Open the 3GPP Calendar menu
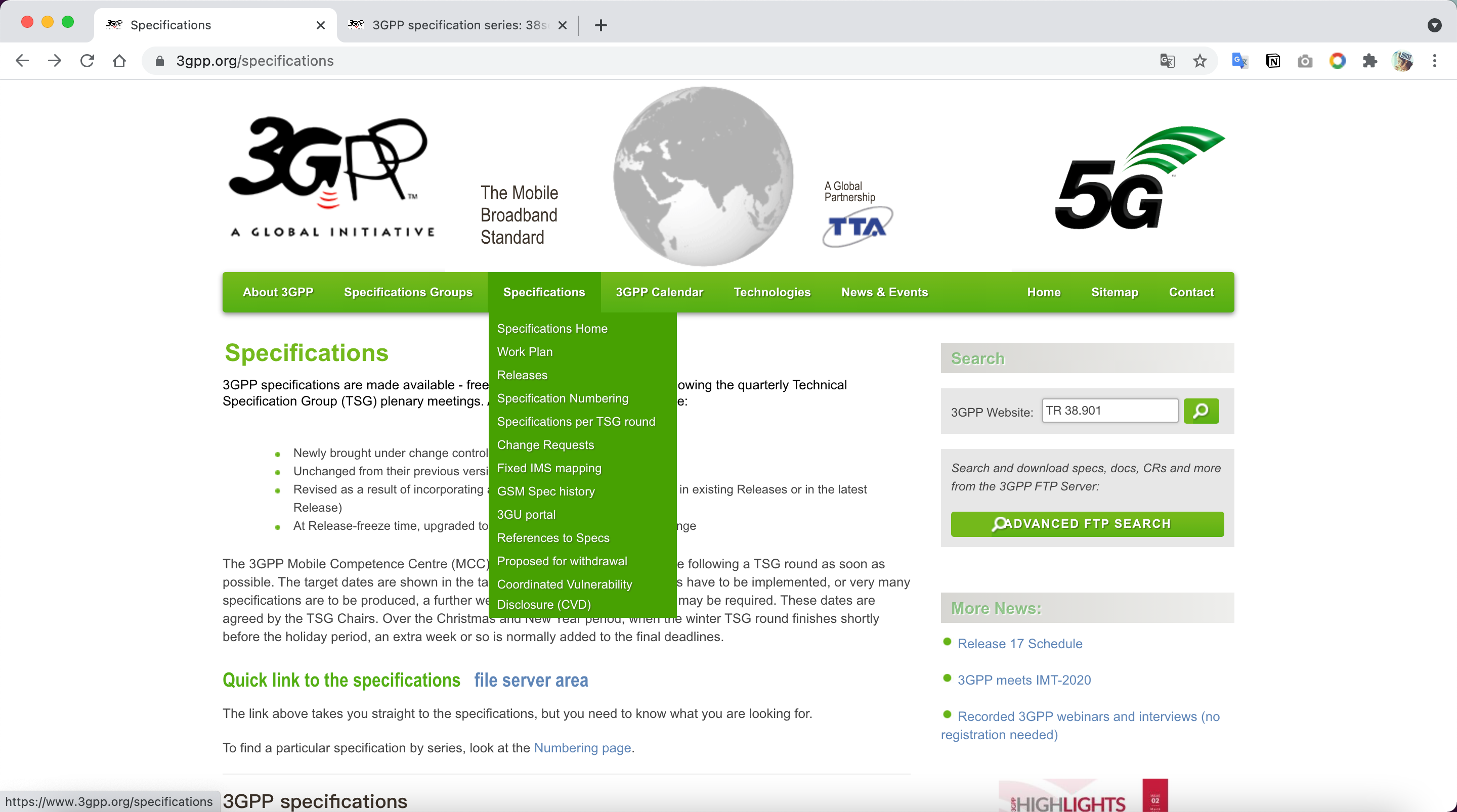 pos(659,292)
